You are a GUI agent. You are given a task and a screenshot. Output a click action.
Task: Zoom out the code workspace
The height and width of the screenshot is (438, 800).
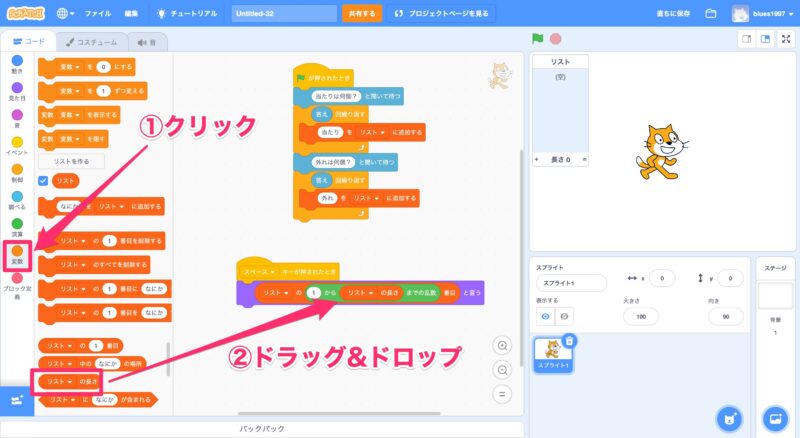pos(504,369)
